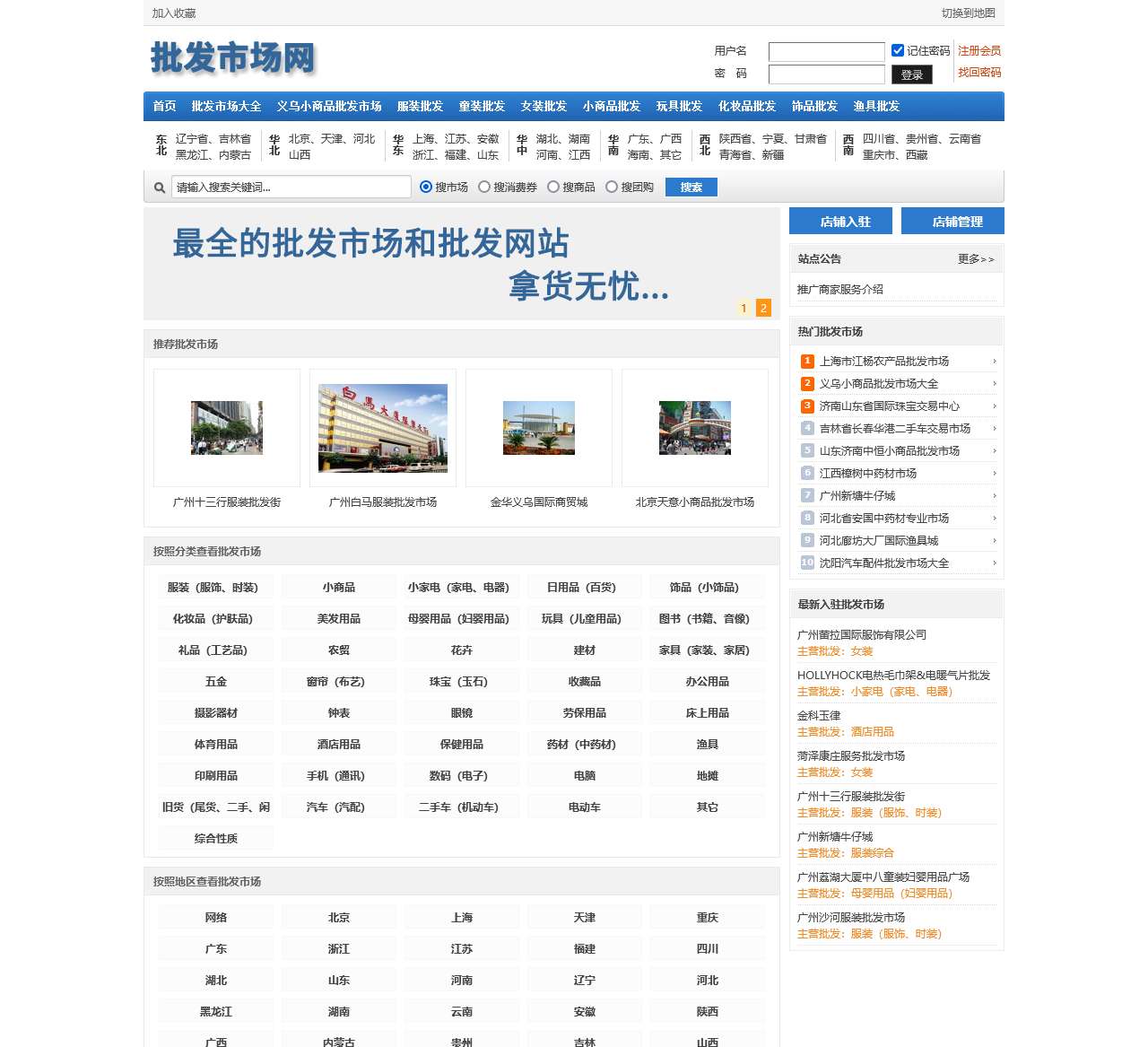Select the 搜团购 search radio button

(x=612, y=187)
